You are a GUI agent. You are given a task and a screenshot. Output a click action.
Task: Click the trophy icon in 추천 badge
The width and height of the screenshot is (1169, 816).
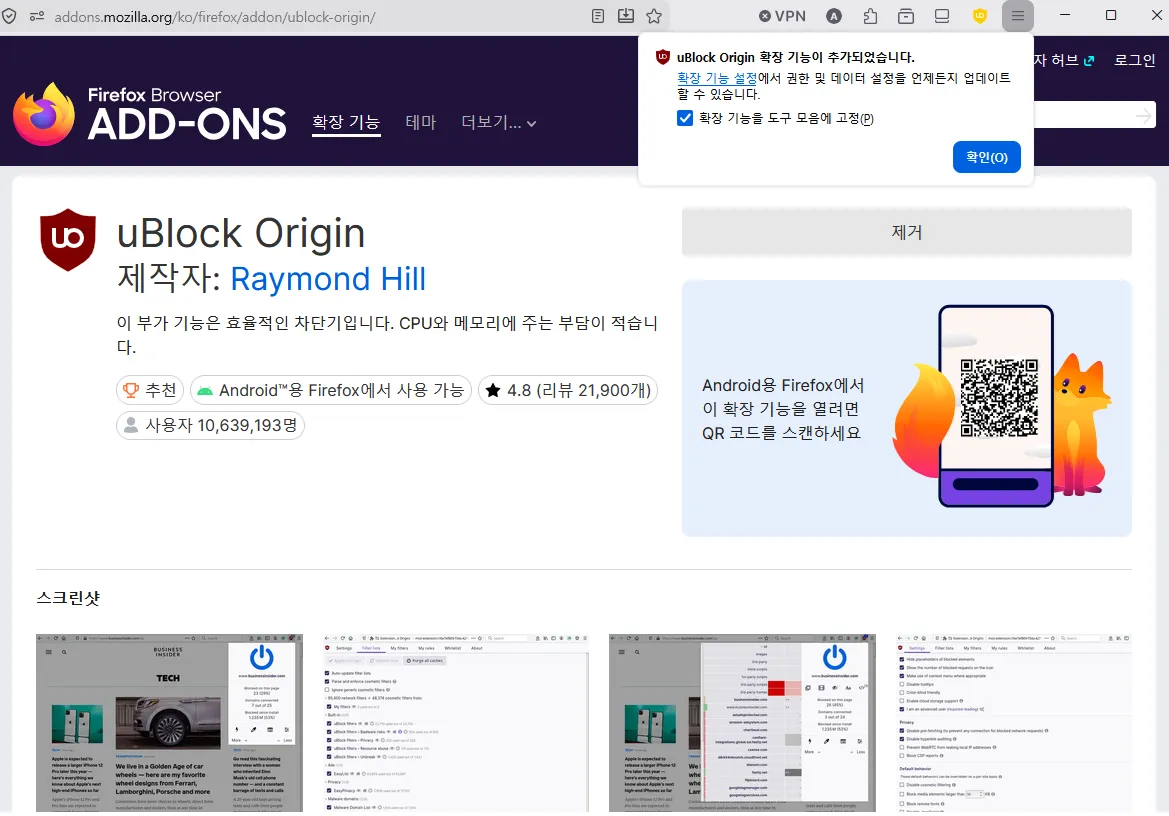click(130, 390)
